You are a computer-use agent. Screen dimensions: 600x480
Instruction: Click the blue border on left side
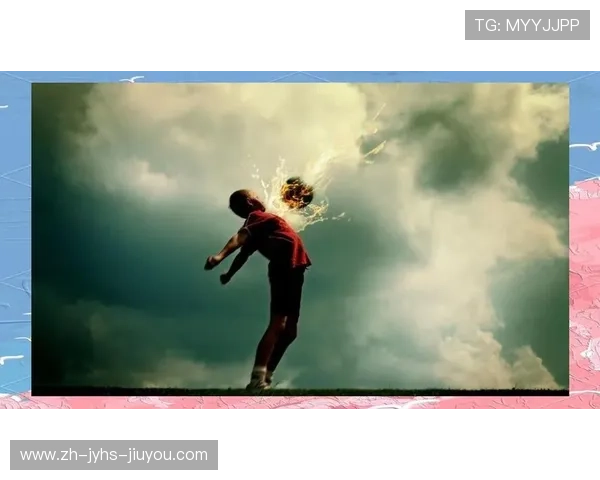(15, 230)
